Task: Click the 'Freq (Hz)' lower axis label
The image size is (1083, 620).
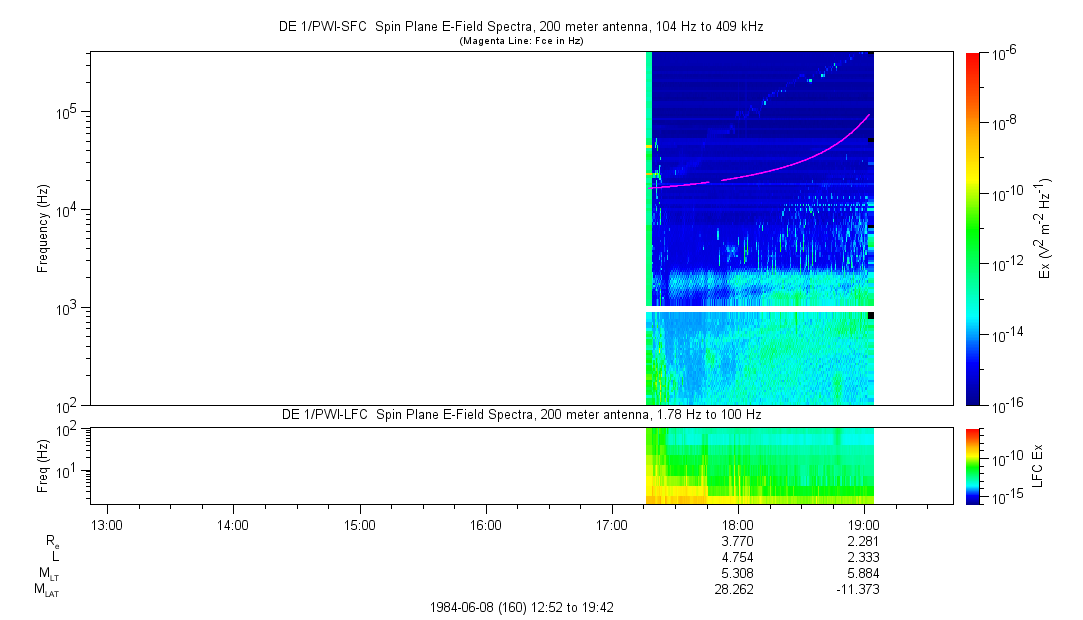Action: coord(43,465)
